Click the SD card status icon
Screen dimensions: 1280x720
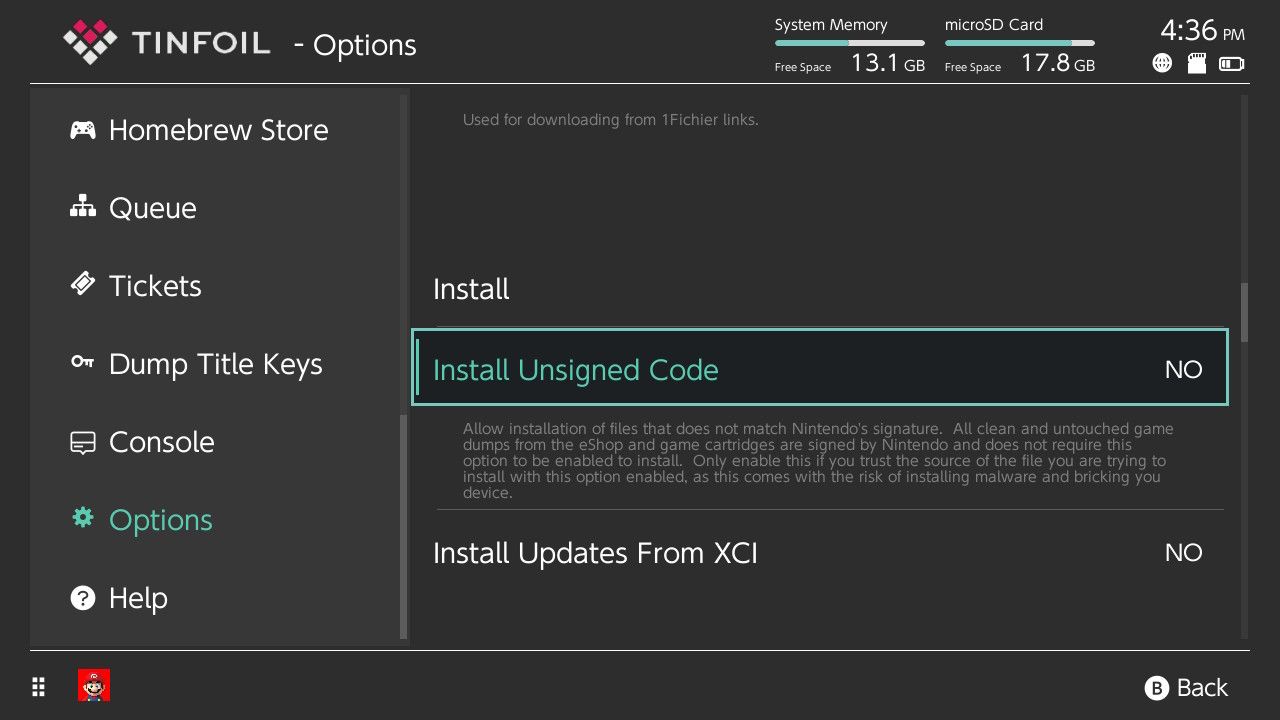coord(1197,64)
